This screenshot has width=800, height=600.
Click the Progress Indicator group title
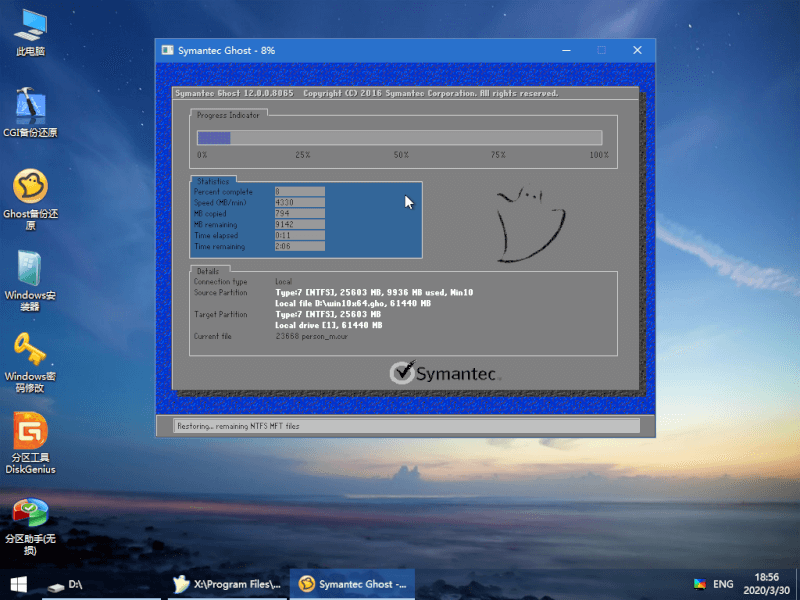click(x=228, y=115)
